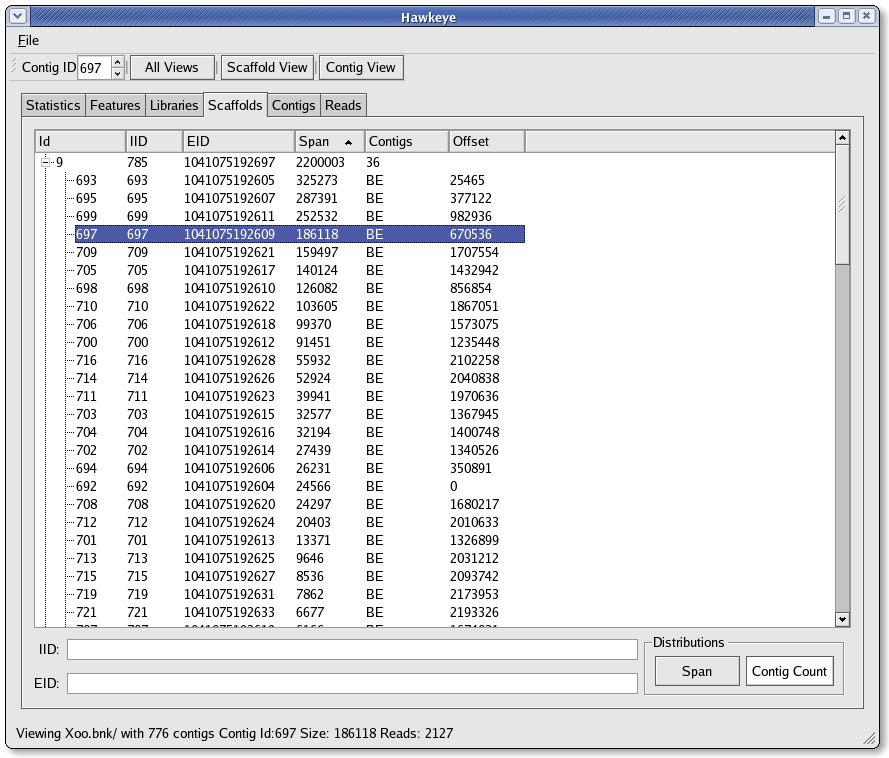The image size is (889, 758).
Task: Open the window menu icon in title bar
Action: click(x=13, y=16)
